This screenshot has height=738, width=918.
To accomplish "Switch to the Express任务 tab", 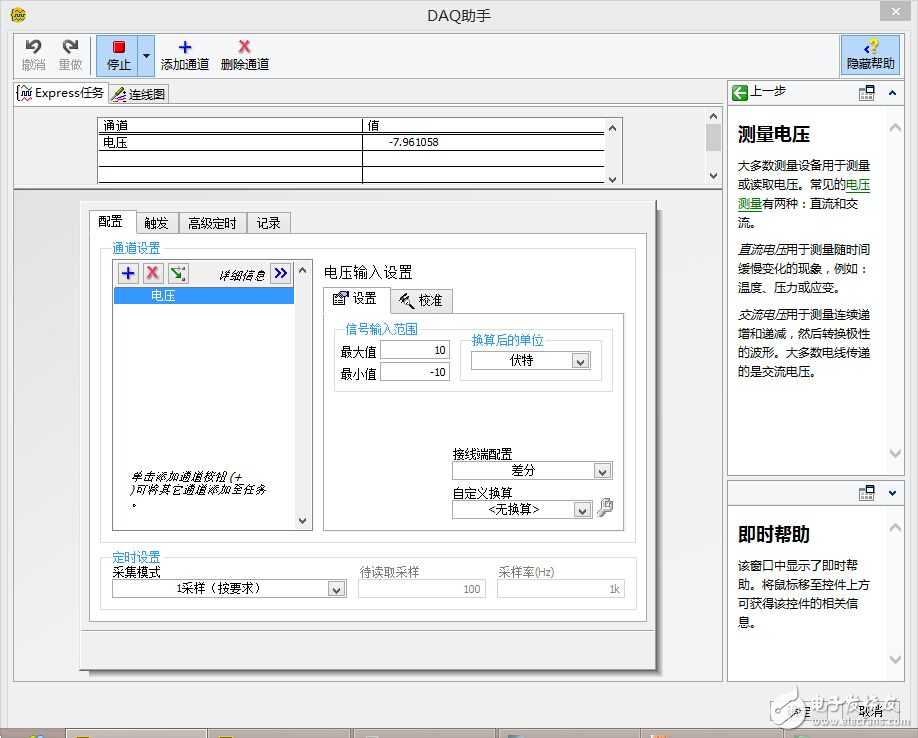I will click(61, 93).
